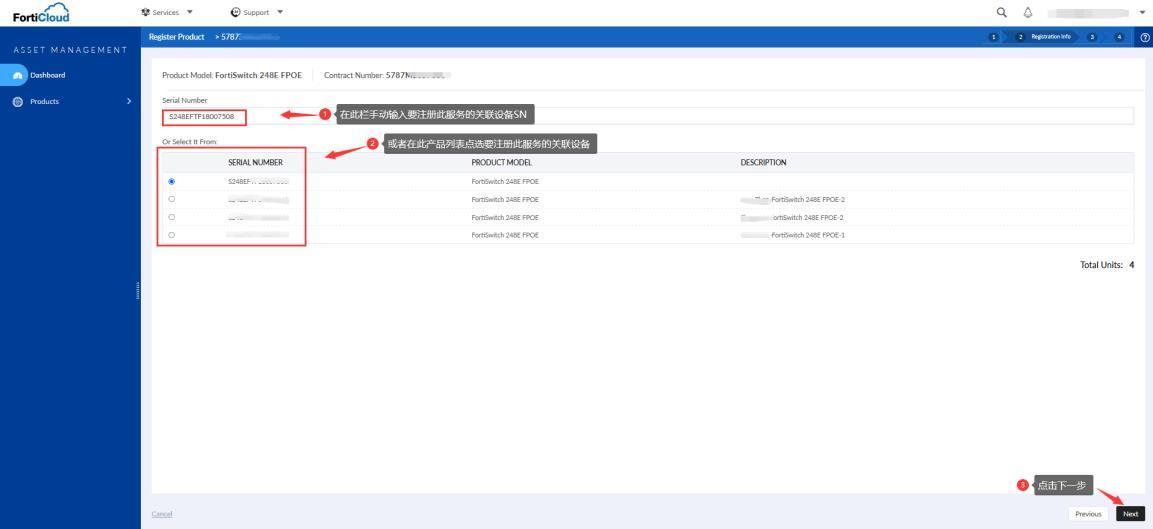The height and width of the screenshot is (529, 1153).
Task: Click the Next button
Action: 1130,514
